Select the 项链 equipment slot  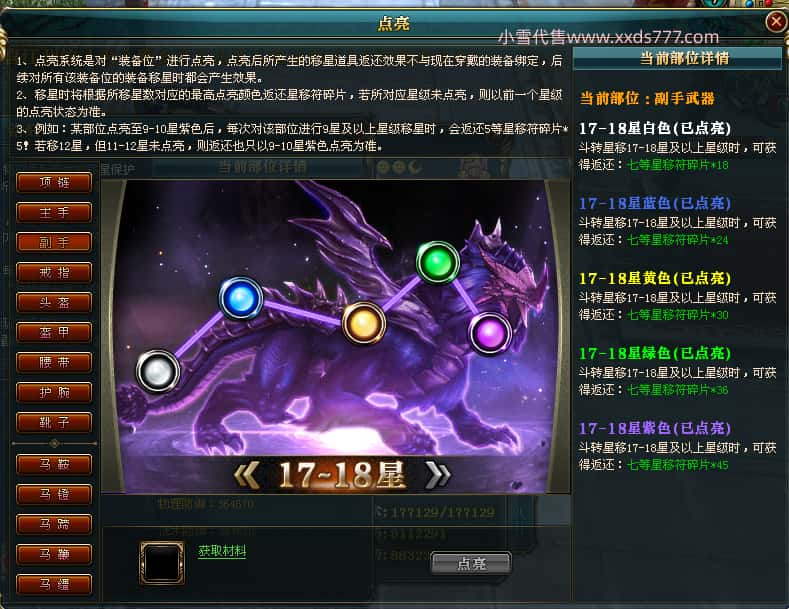coord(54,182)
